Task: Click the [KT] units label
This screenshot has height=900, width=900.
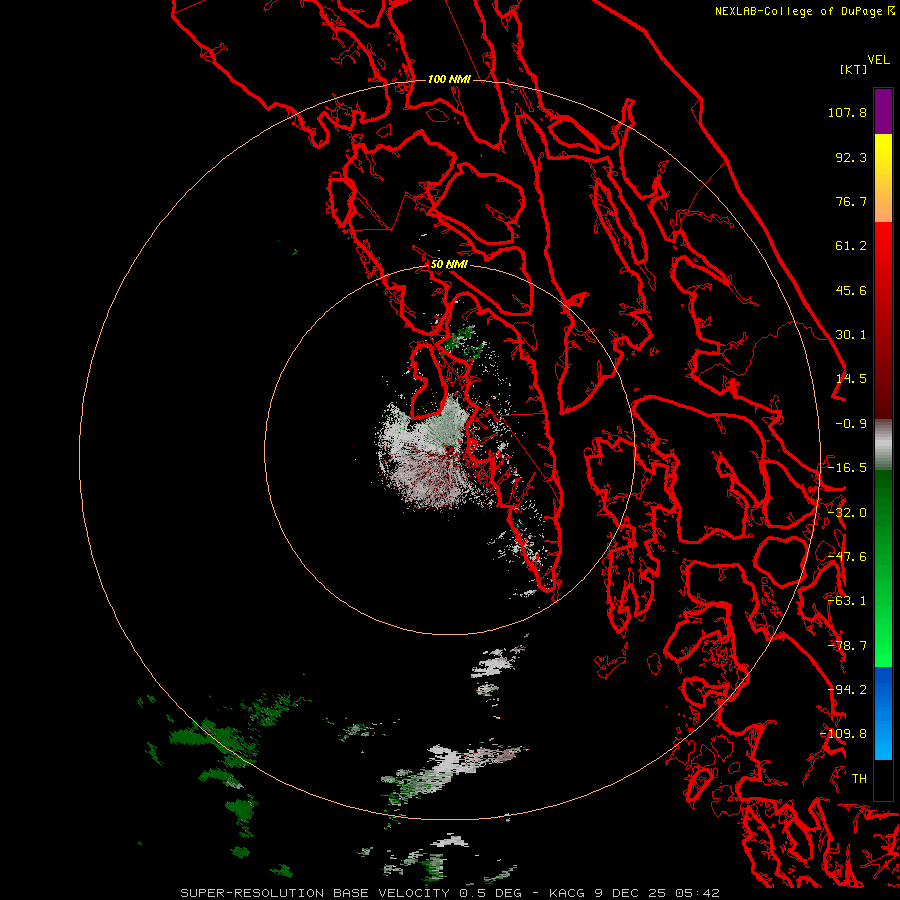Action: pyautogui.click(x=854, y=69)
